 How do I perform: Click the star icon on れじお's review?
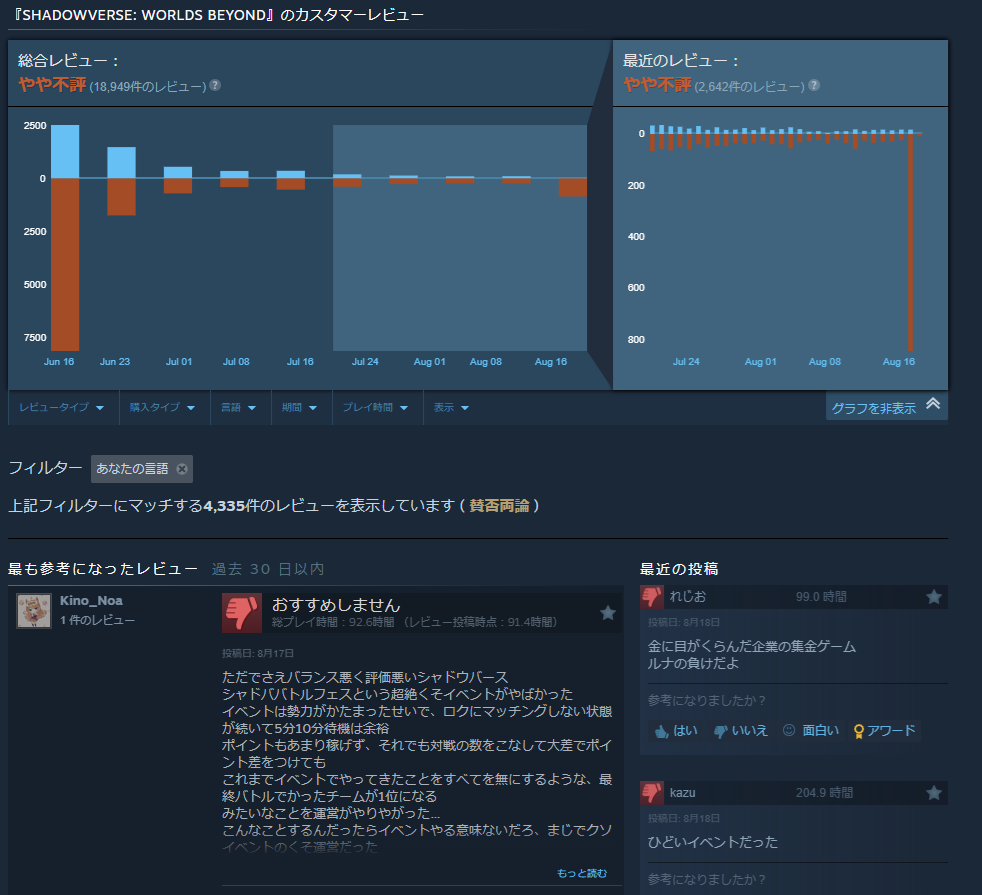tap(934, 597)
